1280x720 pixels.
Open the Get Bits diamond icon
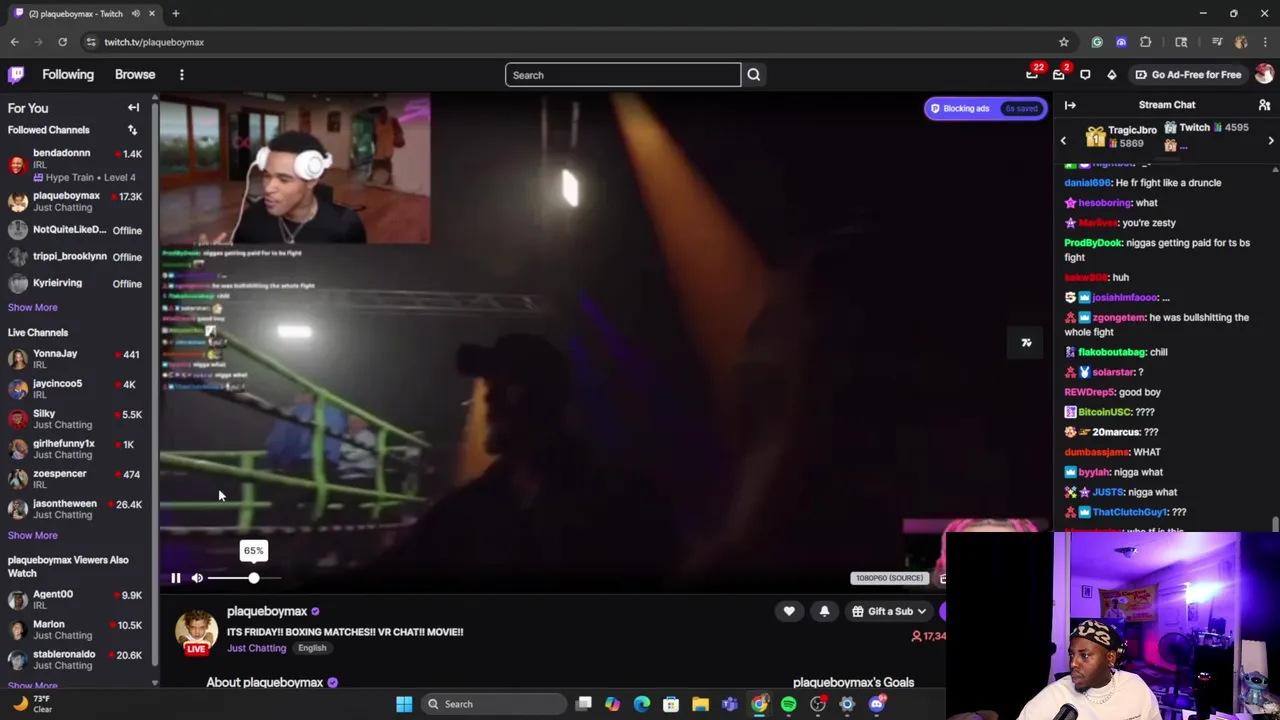pyautogui.click(x=1111, y=74)
